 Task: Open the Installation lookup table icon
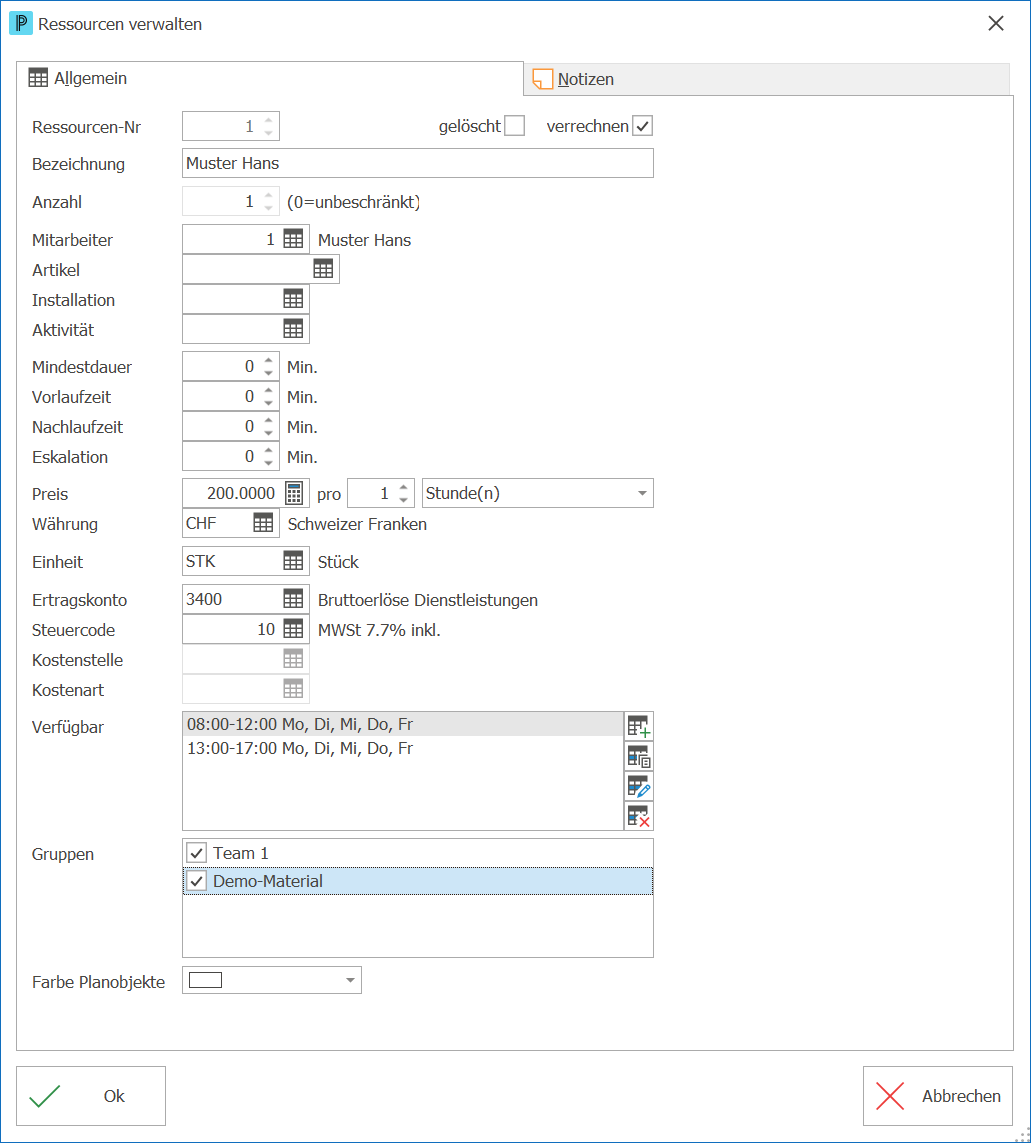[293, 299]
